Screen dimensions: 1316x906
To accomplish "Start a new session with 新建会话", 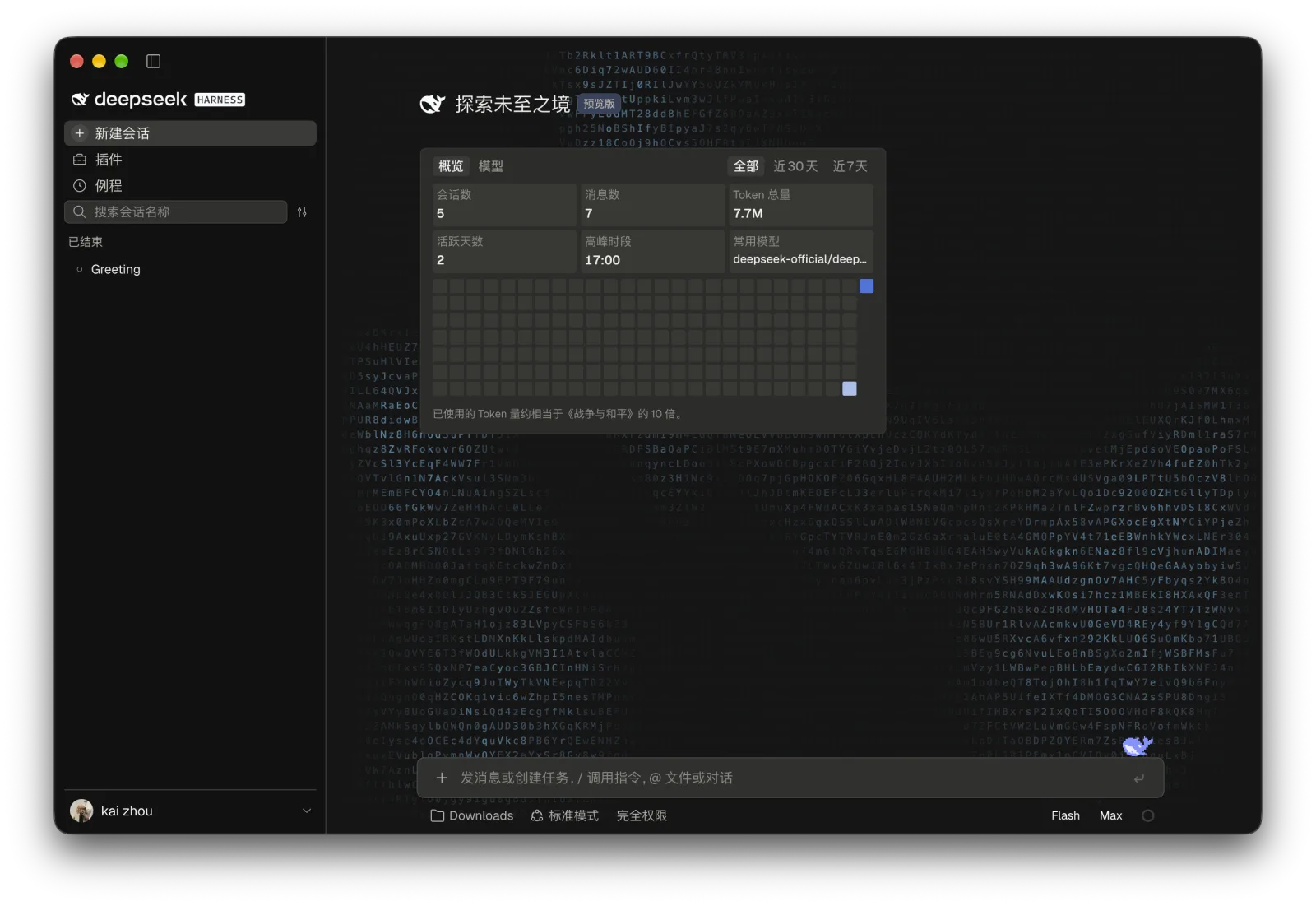I will click(190, 133).
